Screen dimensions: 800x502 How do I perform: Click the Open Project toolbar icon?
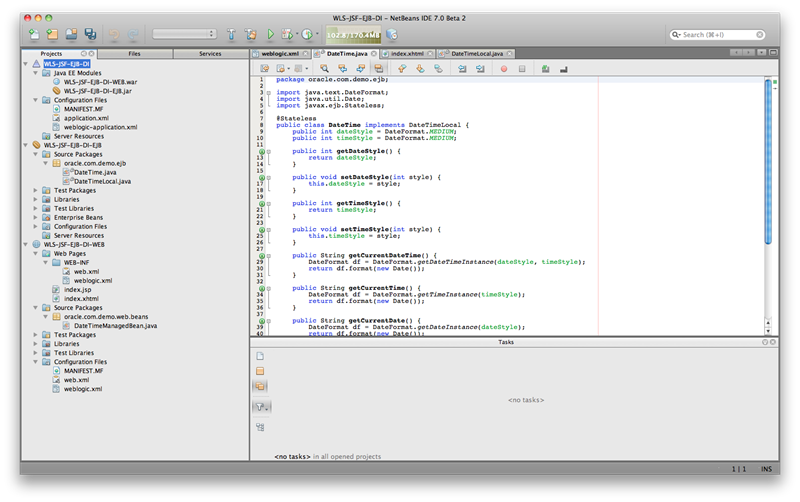[x=71, y=34]
